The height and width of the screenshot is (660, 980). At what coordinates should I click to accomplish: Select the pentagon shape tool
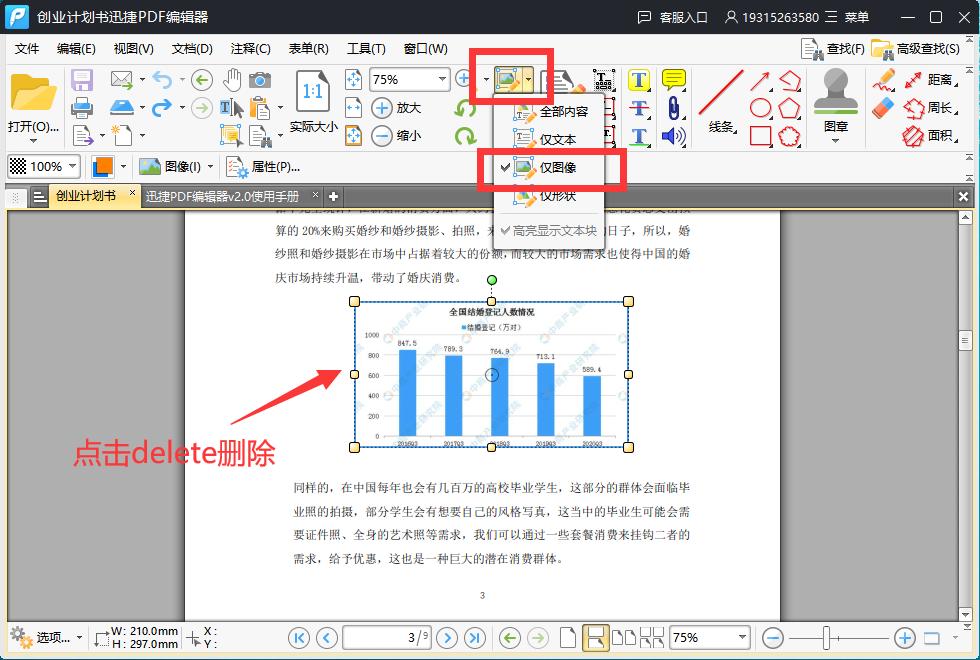pos(789,105)
